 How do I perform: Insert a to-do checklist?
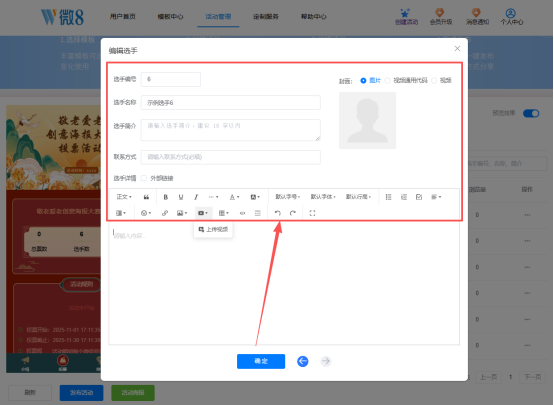coord(419,197)
